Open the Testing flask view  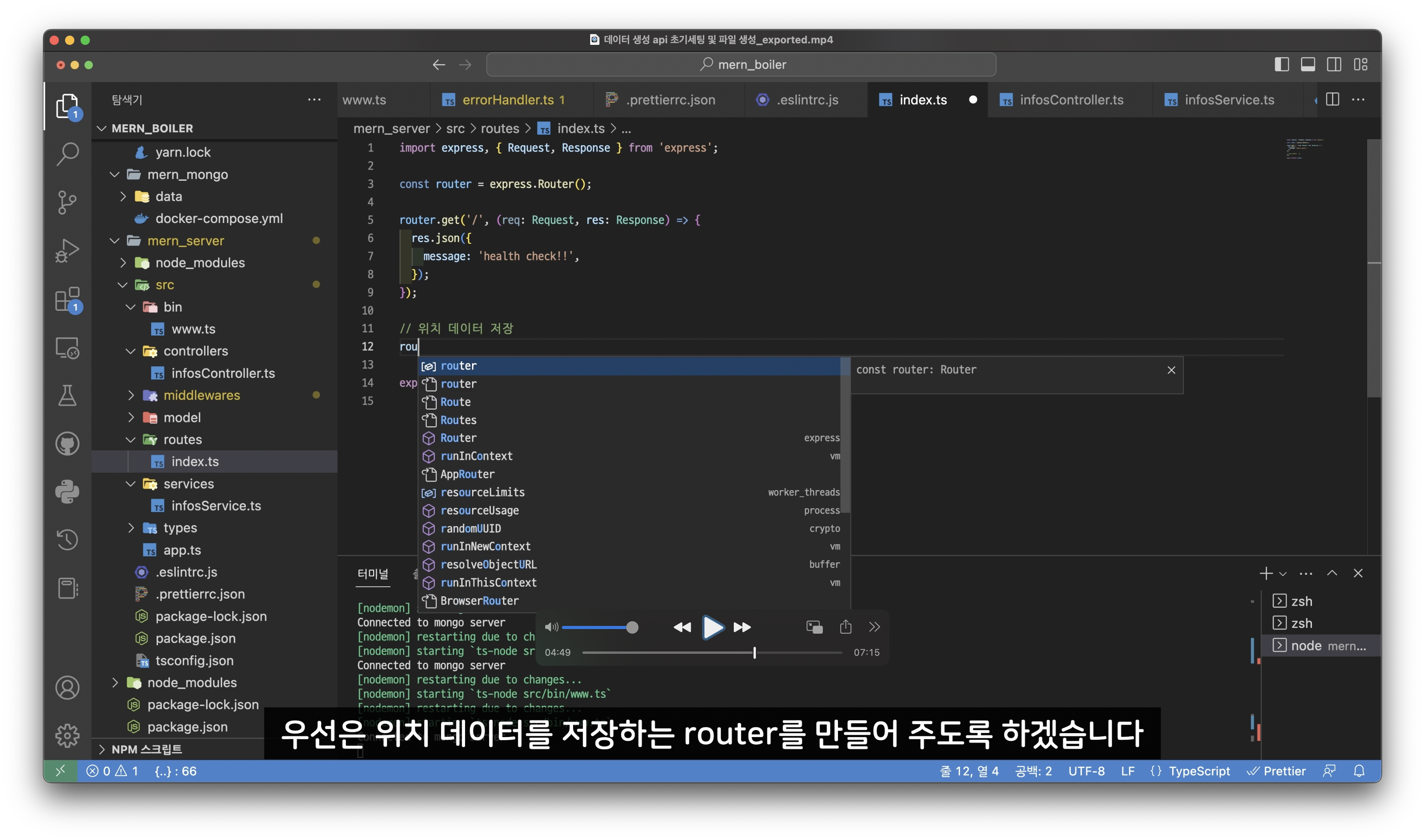point(67,396)
